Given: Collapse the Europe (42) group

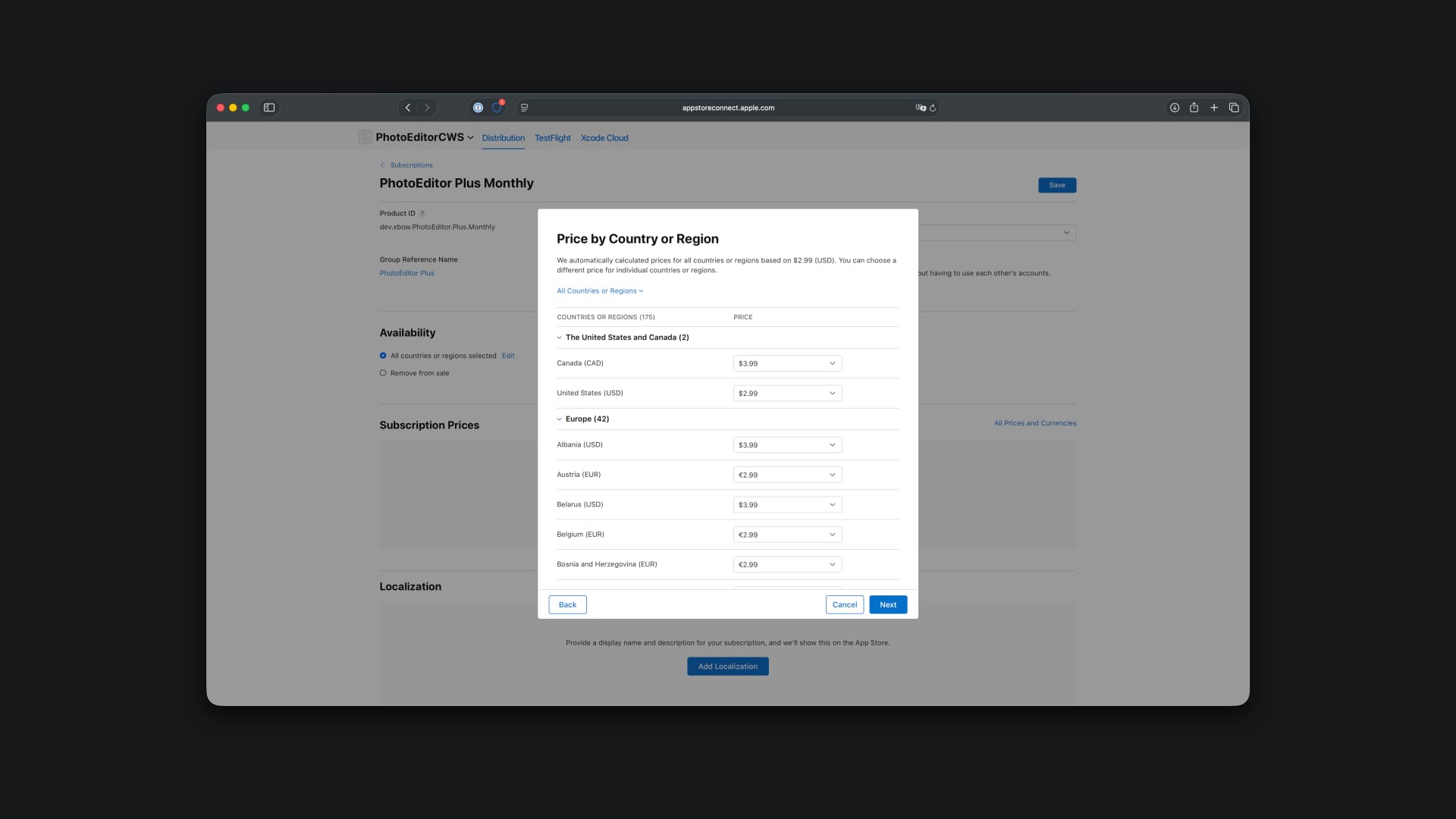Looking at the screenshot, I should [560, 419].
